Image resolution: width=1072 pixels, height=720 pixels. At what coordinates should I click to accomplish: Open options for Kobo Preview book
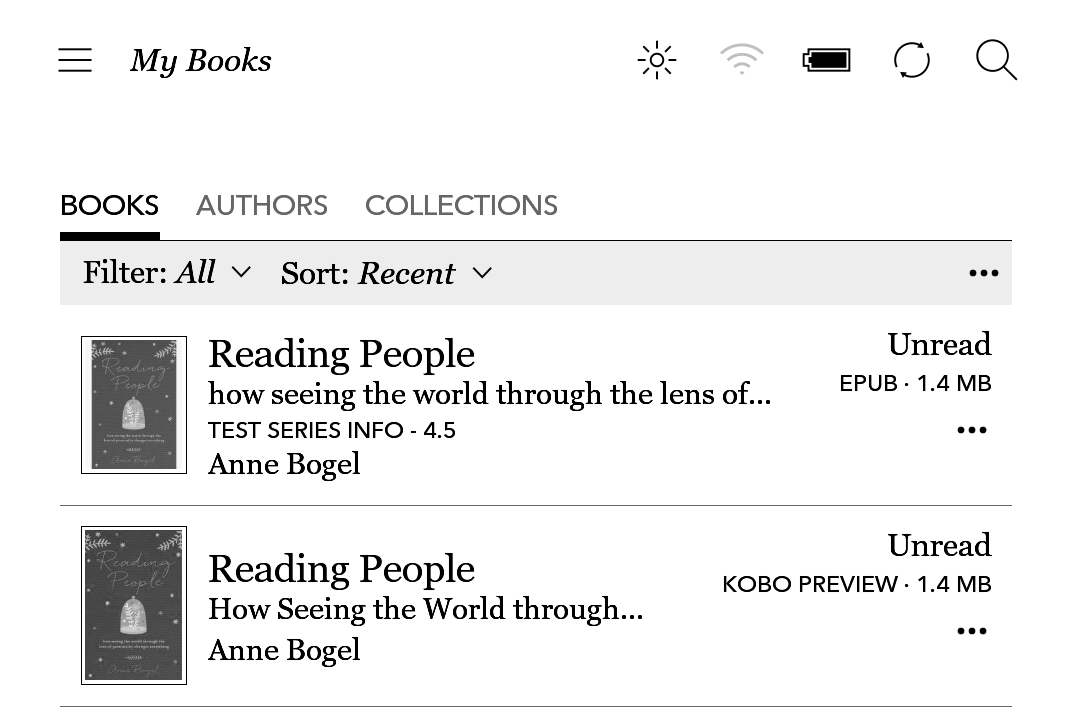click(x=971, y=631)
